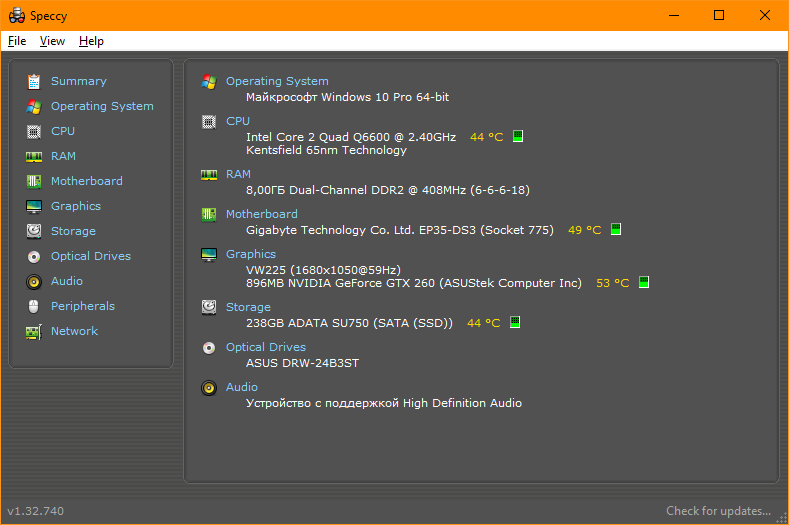
Task: Click the Audio speaker icon in sidebar
Action: [x=34, y=281]
